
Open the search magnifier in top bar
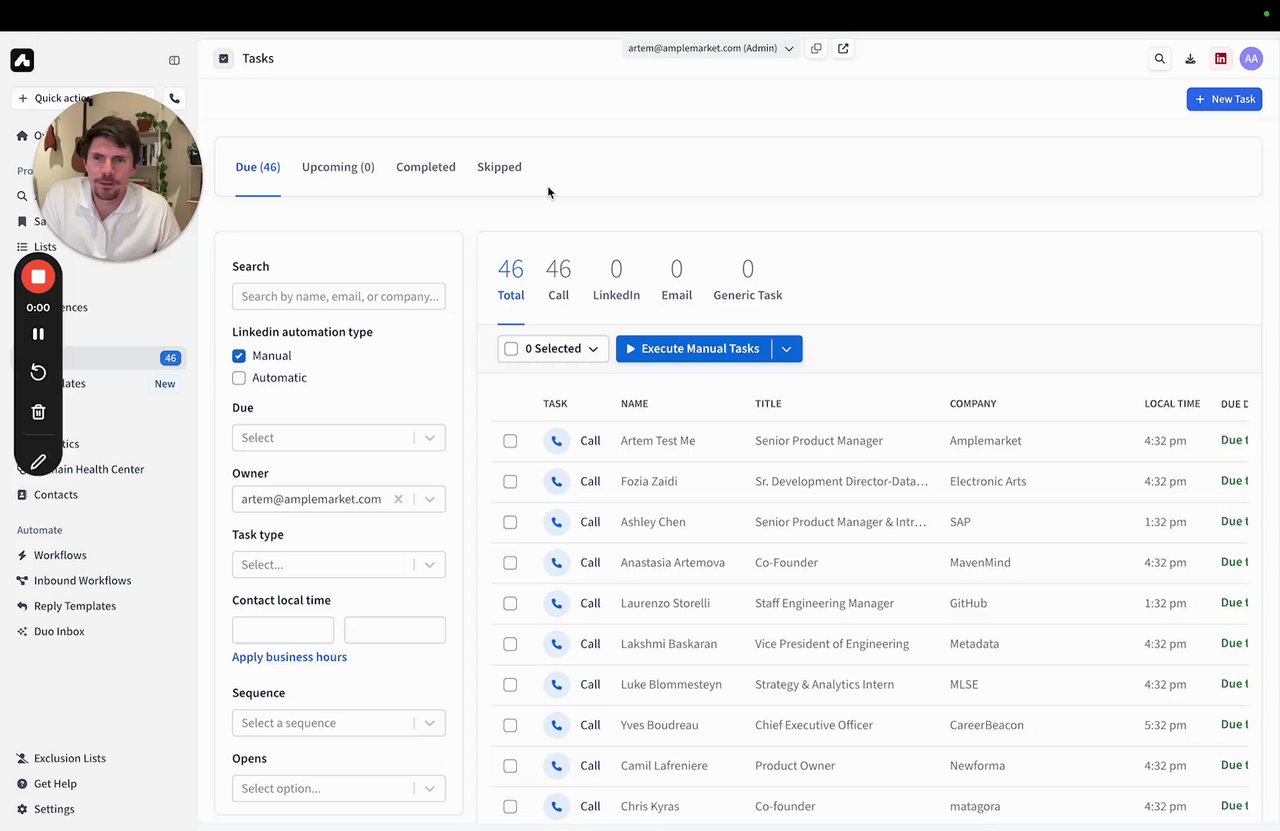(x=1160, y=59)
